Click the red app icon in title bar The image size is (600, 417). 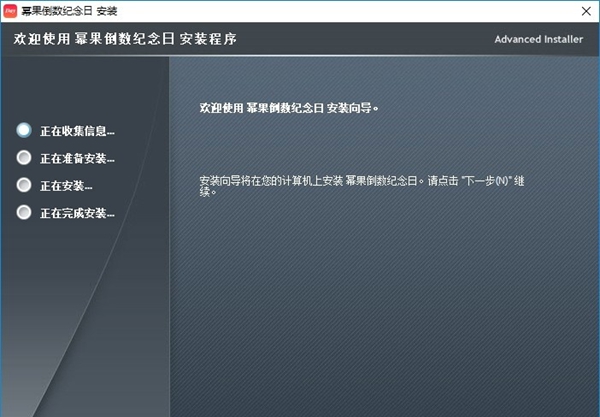pyautogui.click(x=10, y=11)
